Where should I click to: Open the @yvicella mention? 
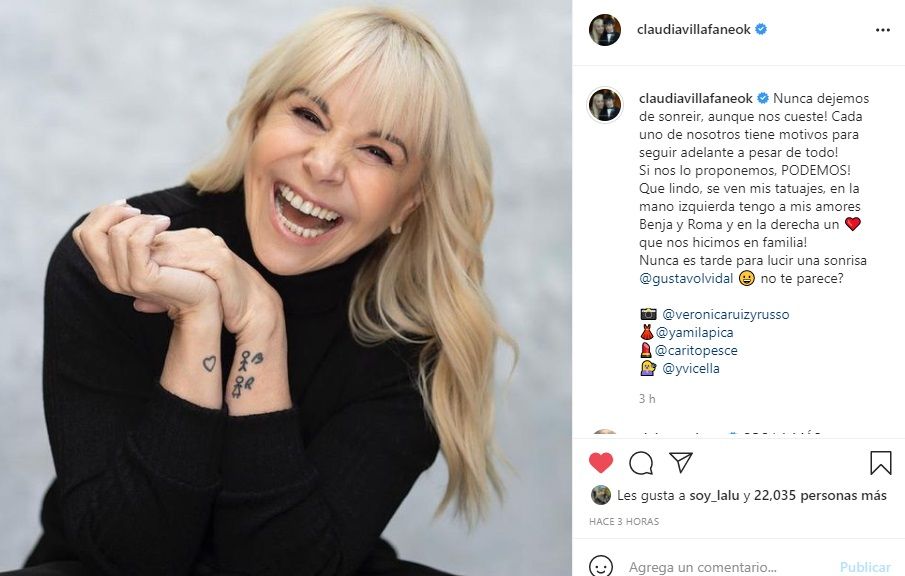[x=687, y=368]
